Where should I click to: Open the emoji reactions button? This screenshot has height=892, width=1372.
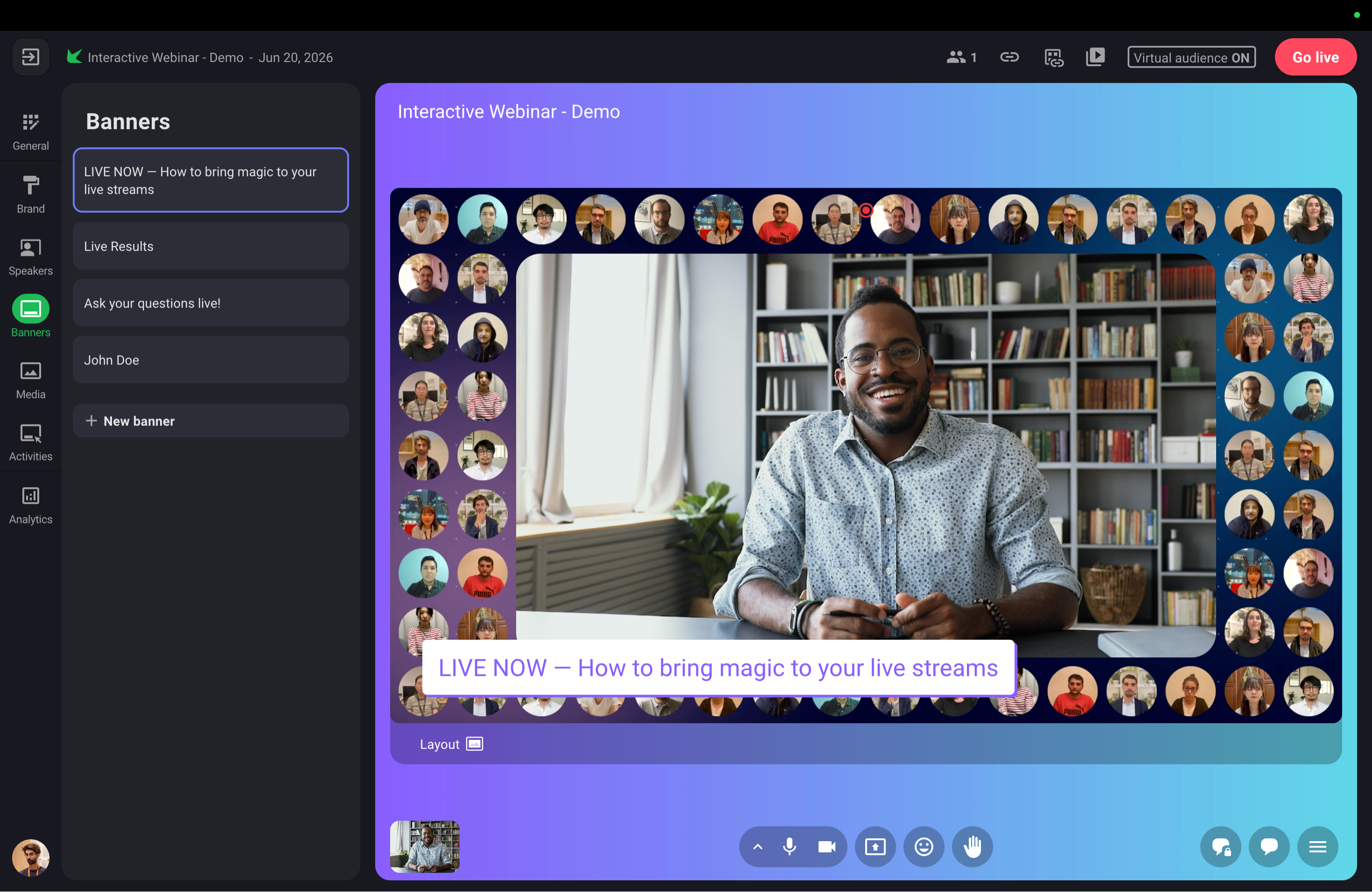[924, 847]
